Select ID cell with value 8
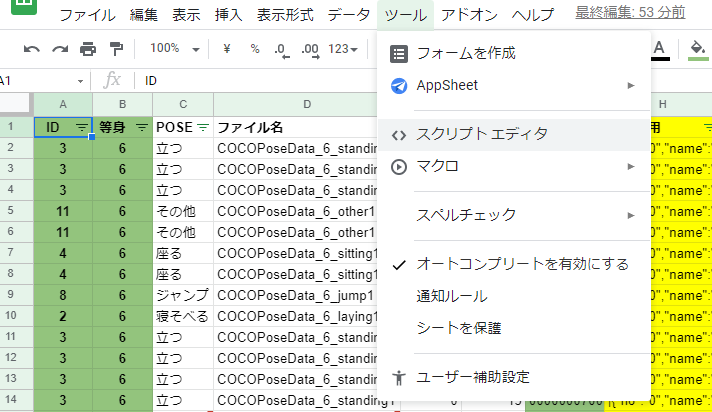Viewport: 712px width, 412px height. tap(63, 295)
